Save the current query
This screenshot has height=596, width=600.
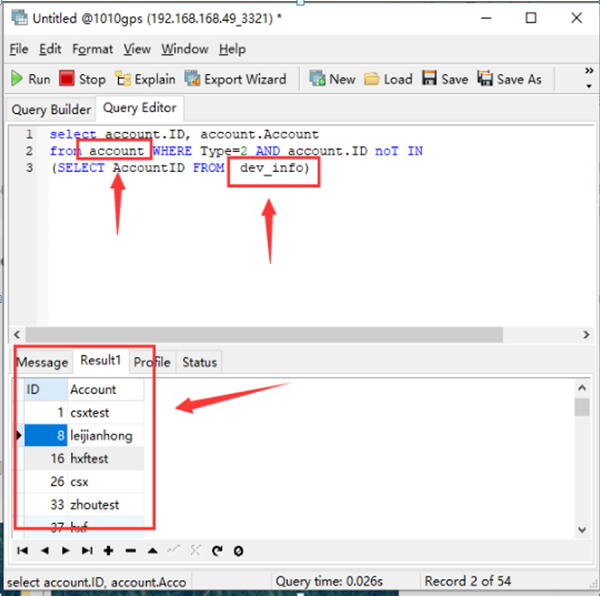tap(445, 79)
